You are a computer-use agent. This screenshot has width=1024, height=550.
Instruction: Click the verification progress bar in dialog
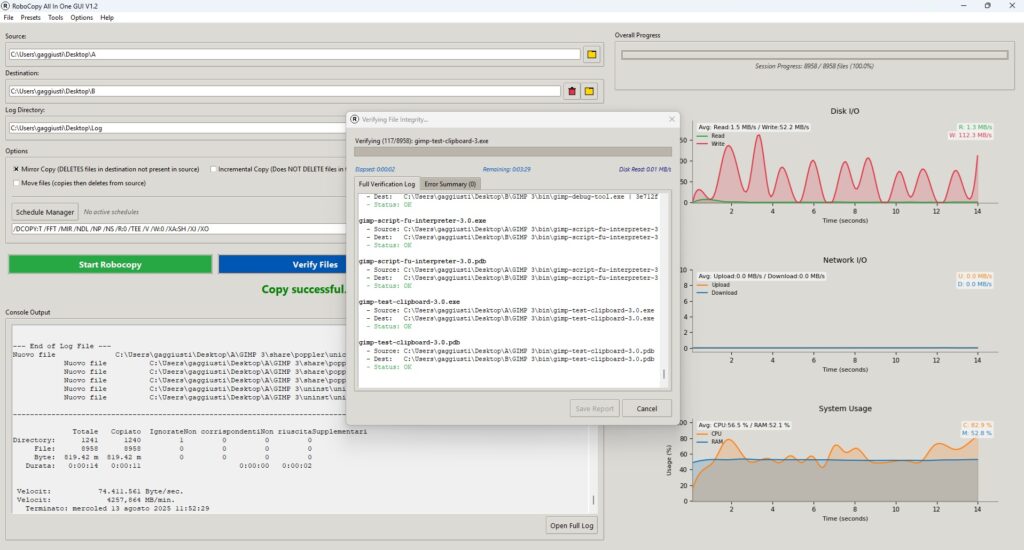coord(513,152)
